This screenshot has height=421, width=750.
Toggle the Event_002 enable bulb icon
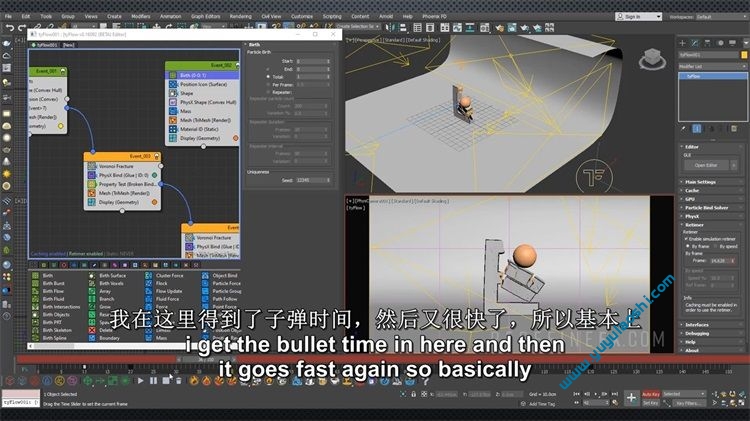pyautogui.click(x=237, y=65)
